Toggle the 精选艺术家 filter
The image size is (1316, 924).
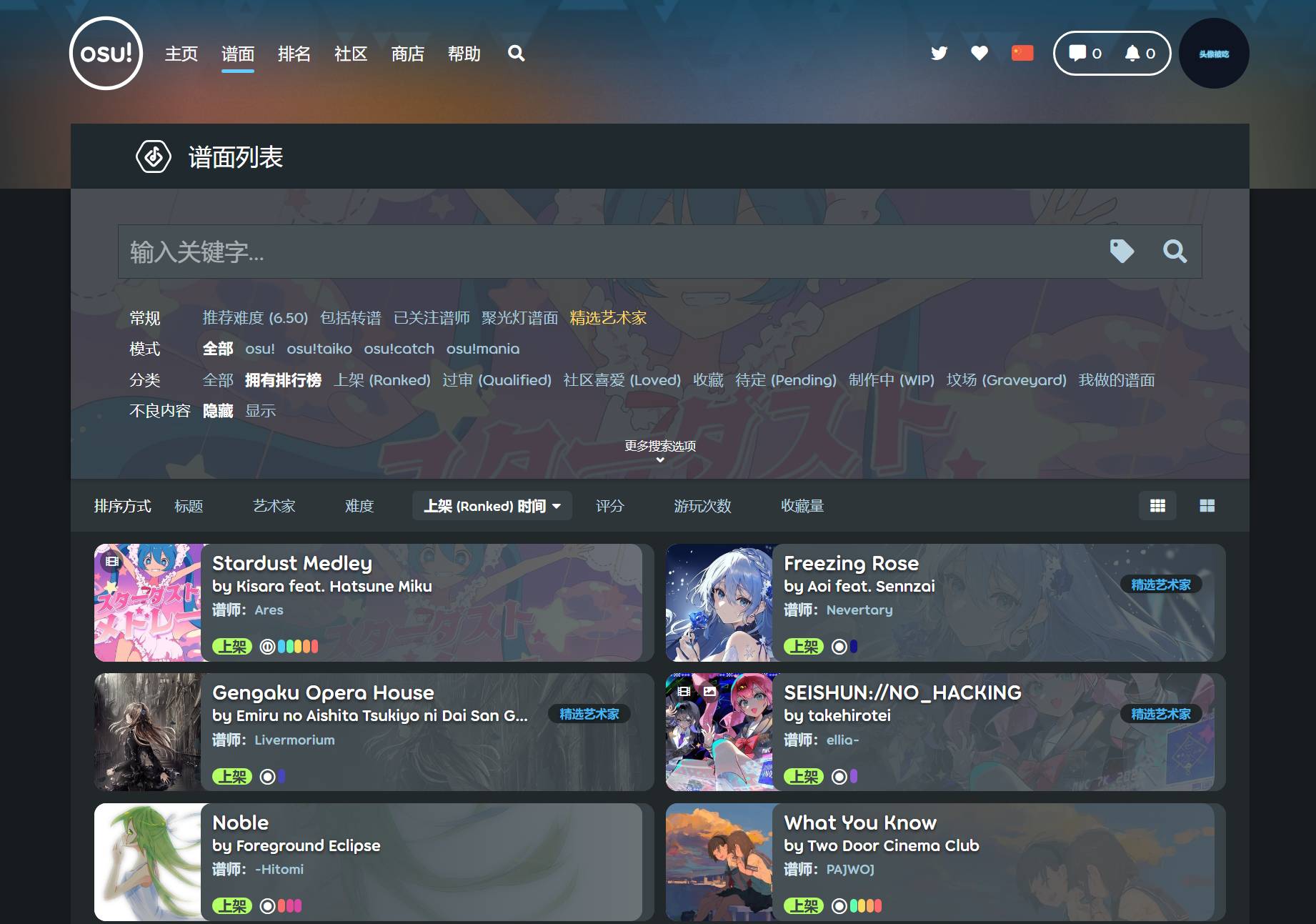[608, 318]
